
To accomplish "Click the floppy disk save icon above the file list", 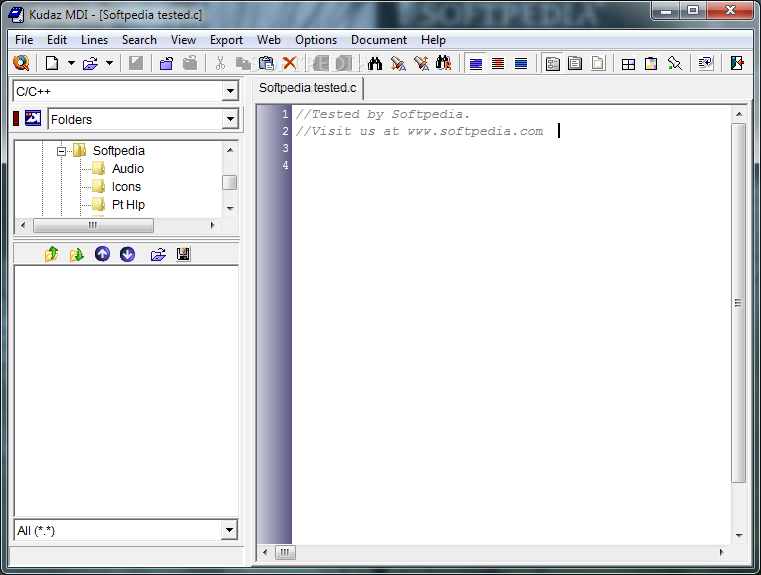I will [183, 254].
